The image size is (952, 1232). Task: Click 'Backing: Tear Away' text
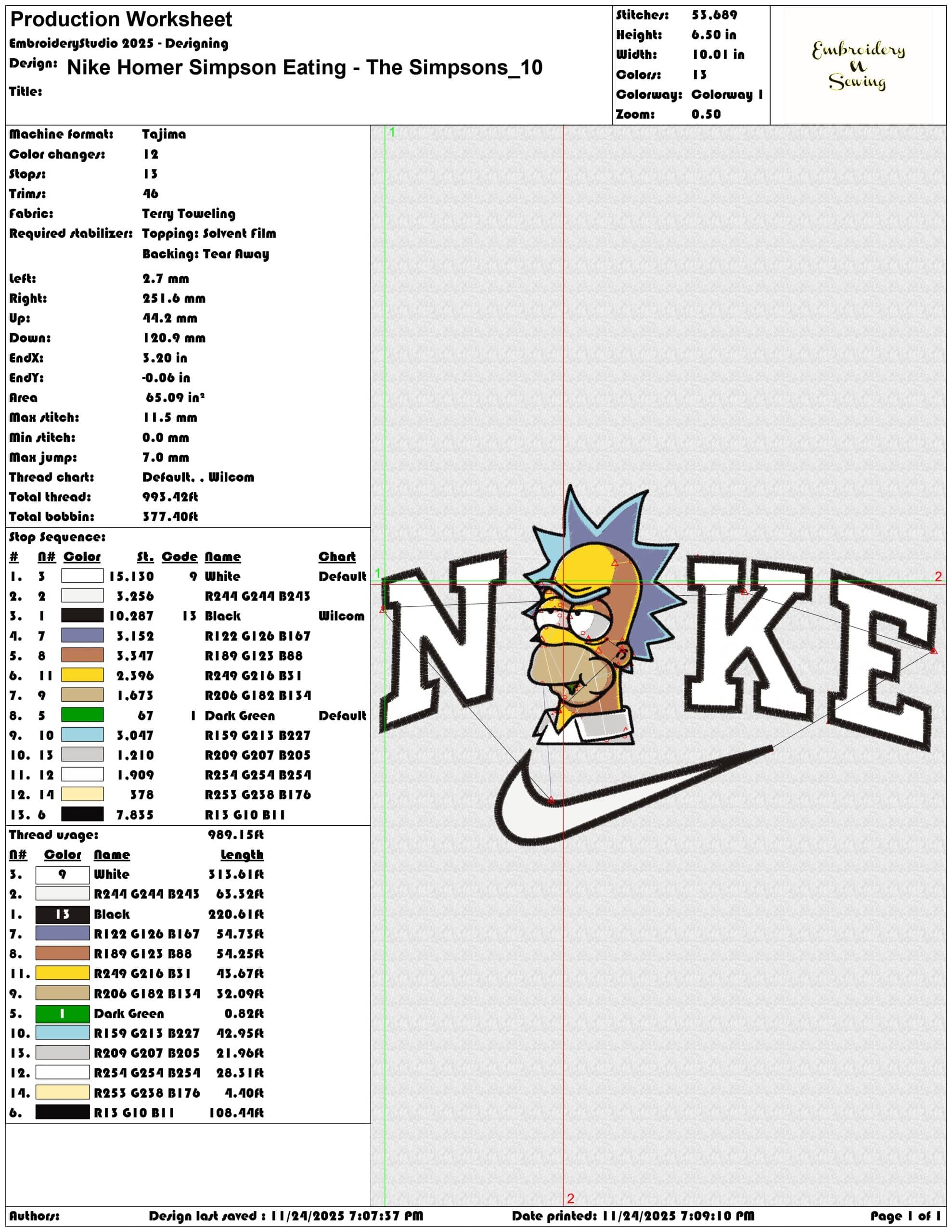click(x=206, y=254)
